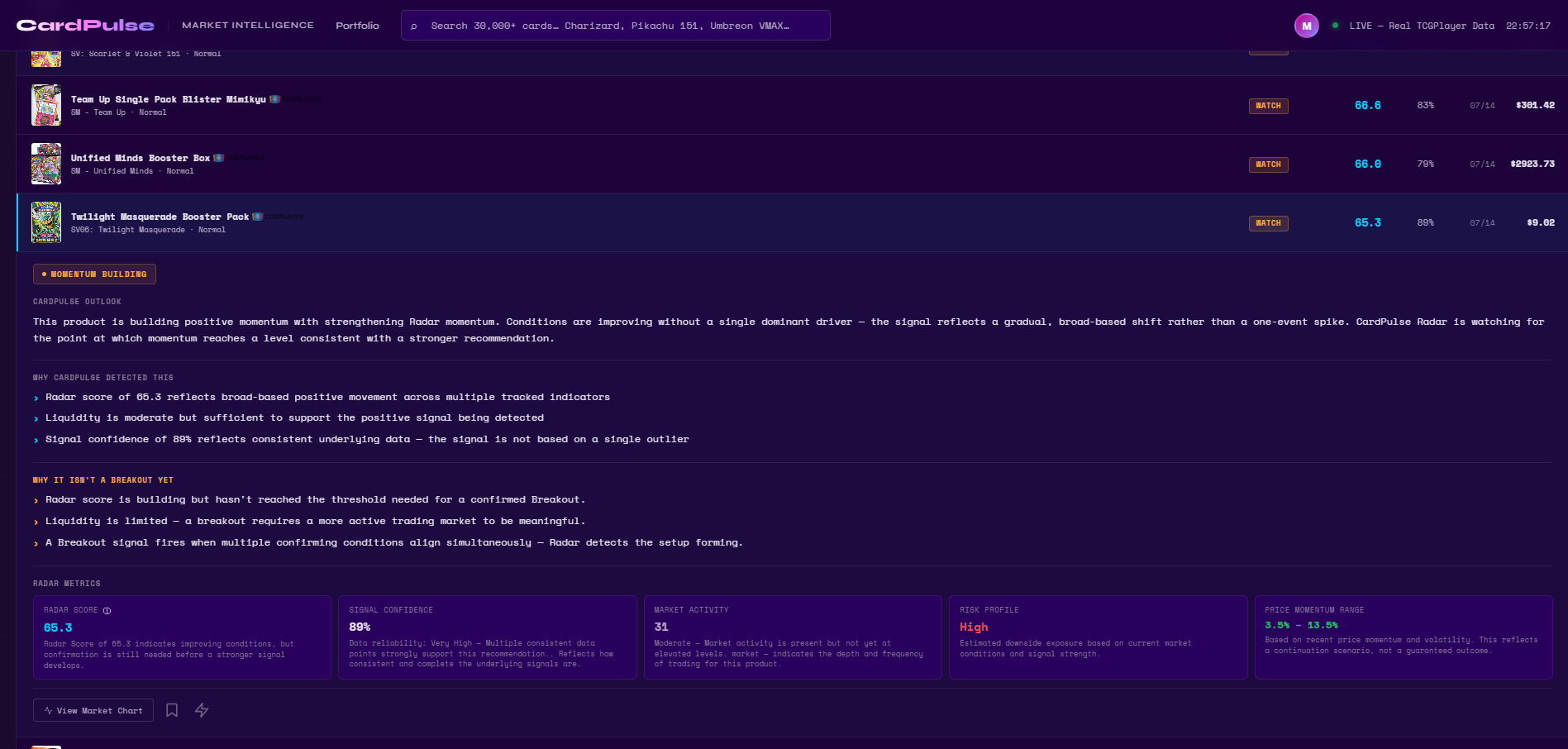Click the TCGplayer badge next to Twilight Masquerade Booster Pack
The height and width of the screenshot is (749, 1568).
278,217
